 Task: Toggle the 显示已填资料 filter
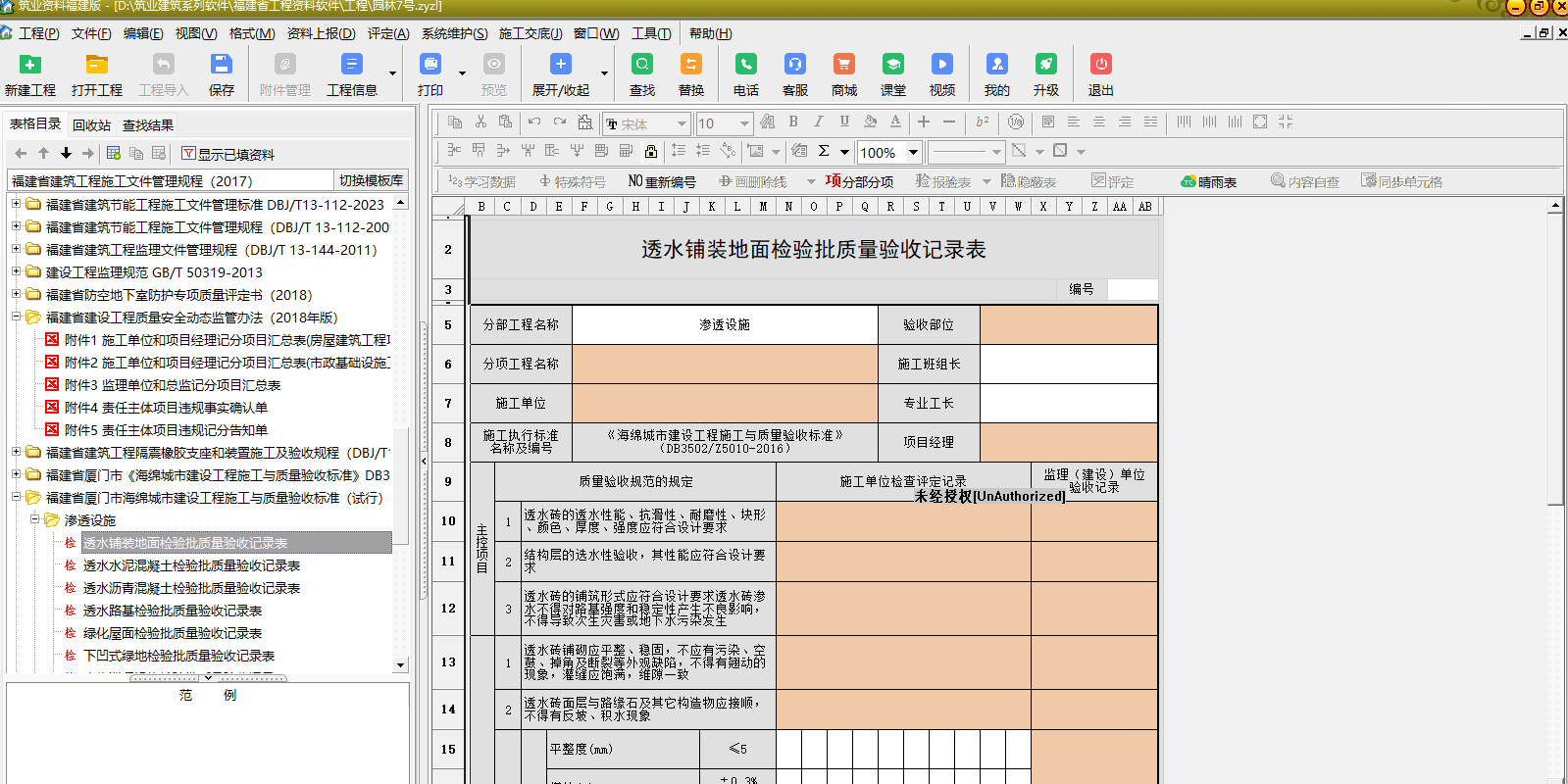[228, 154]
